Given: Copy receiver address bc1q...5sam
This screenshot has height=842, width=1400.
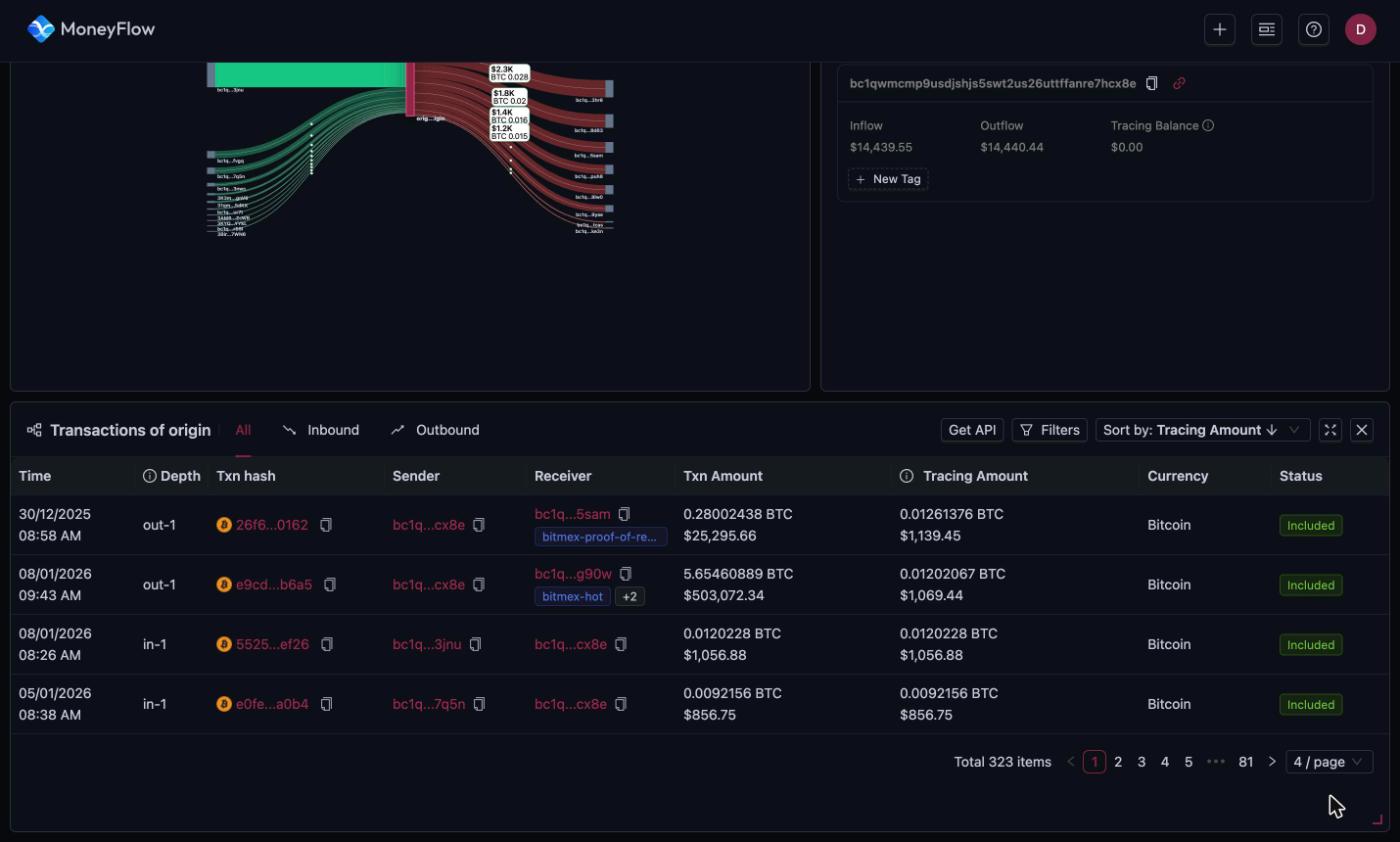Looking at the screenshot, I should [x=624, y=514].
